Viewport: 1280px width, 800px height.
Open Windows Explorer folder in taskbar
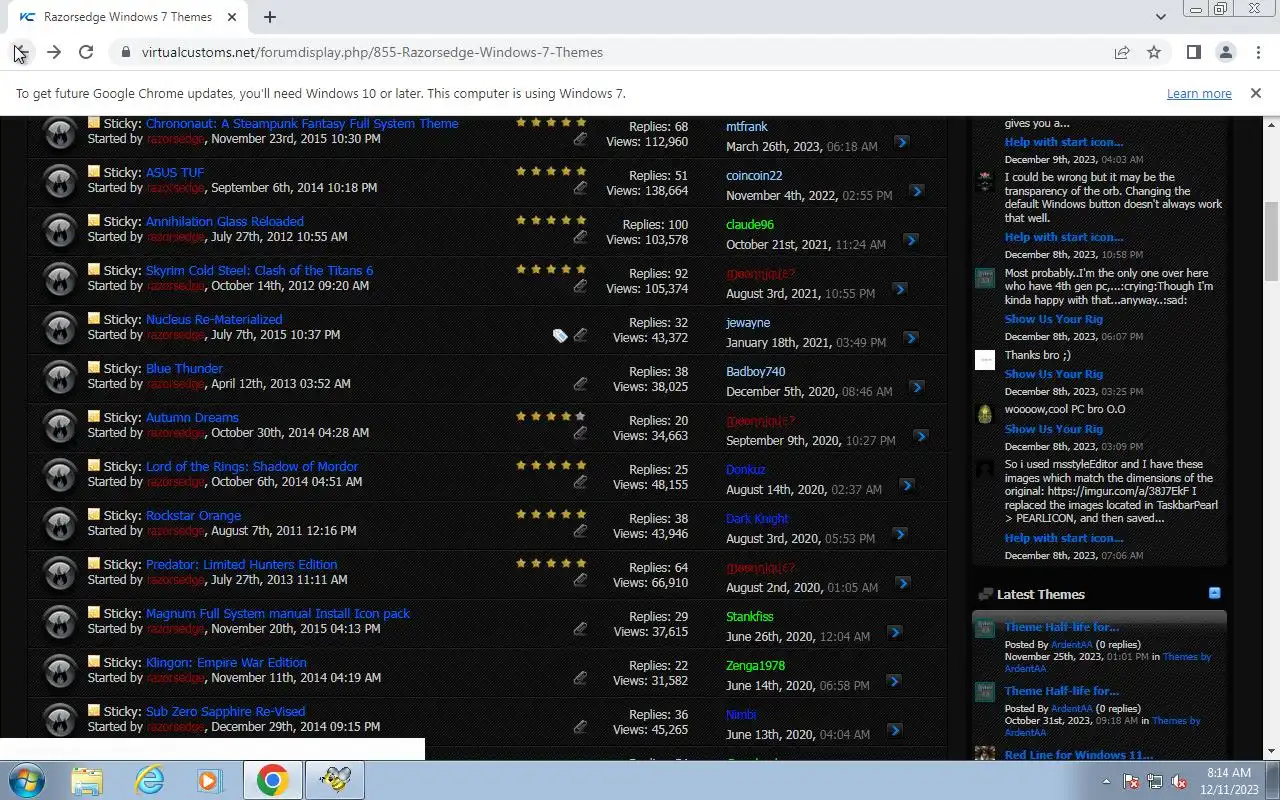(88, 780)
